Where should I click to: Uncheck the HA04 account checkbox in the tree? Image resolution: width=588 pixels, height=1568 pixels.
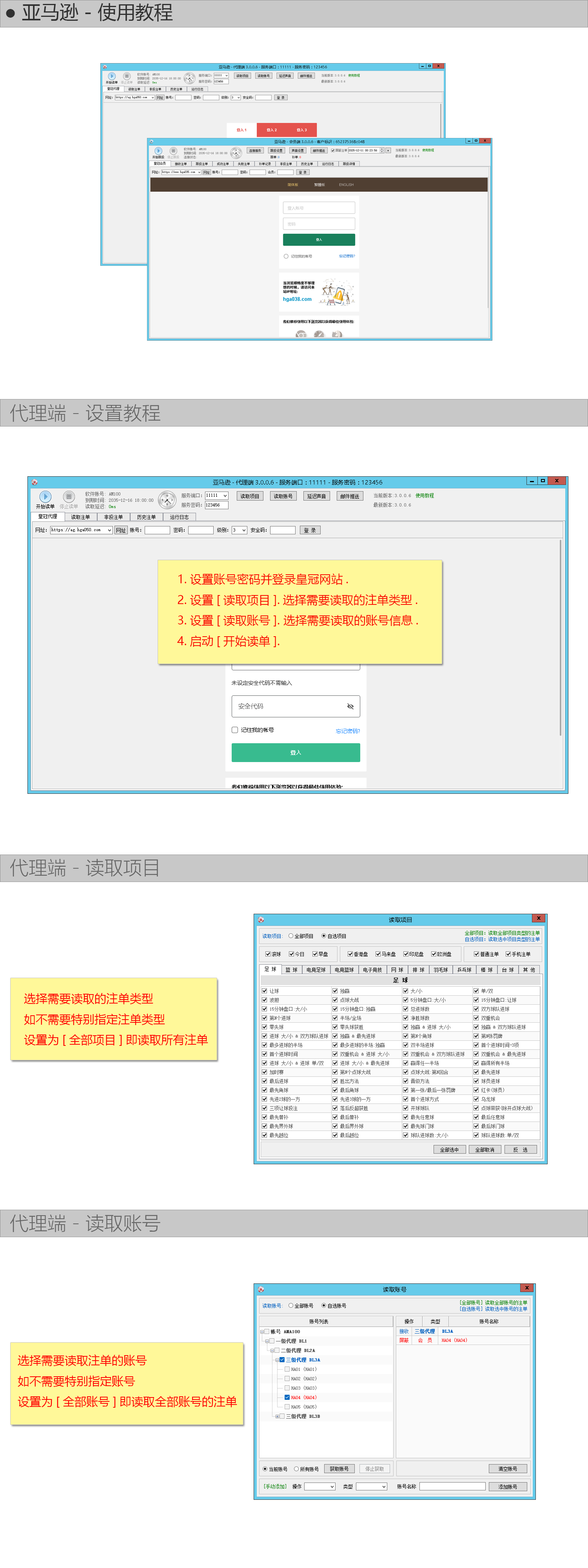(x=287, y=1397)
